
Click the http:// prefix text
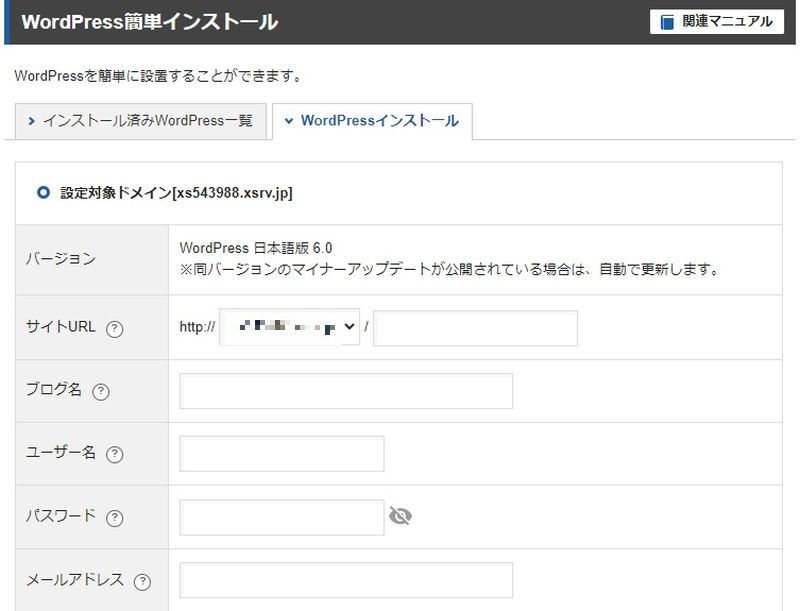click(x=197, y=327)
